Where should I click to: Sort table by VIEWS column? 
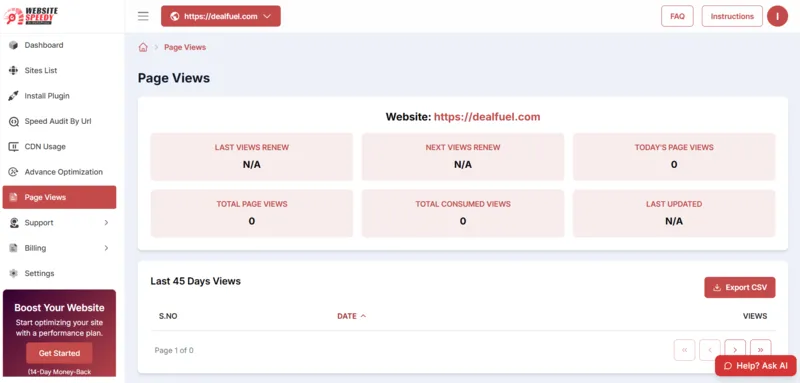(x=755, y=316)
